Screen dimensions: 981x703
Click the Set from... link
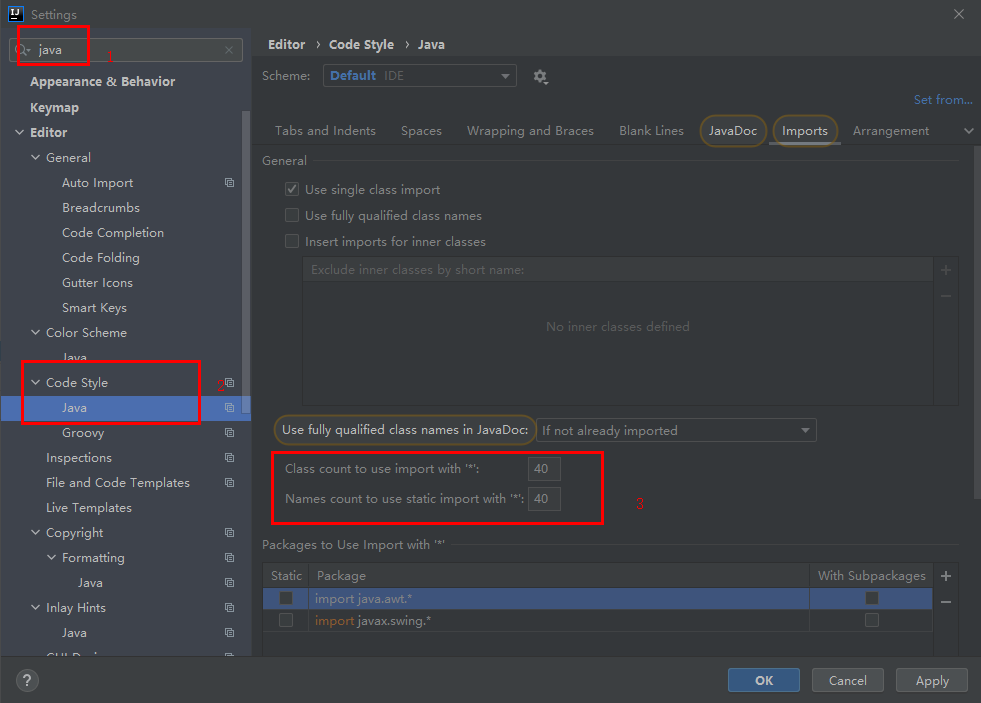tap(943, 99)
